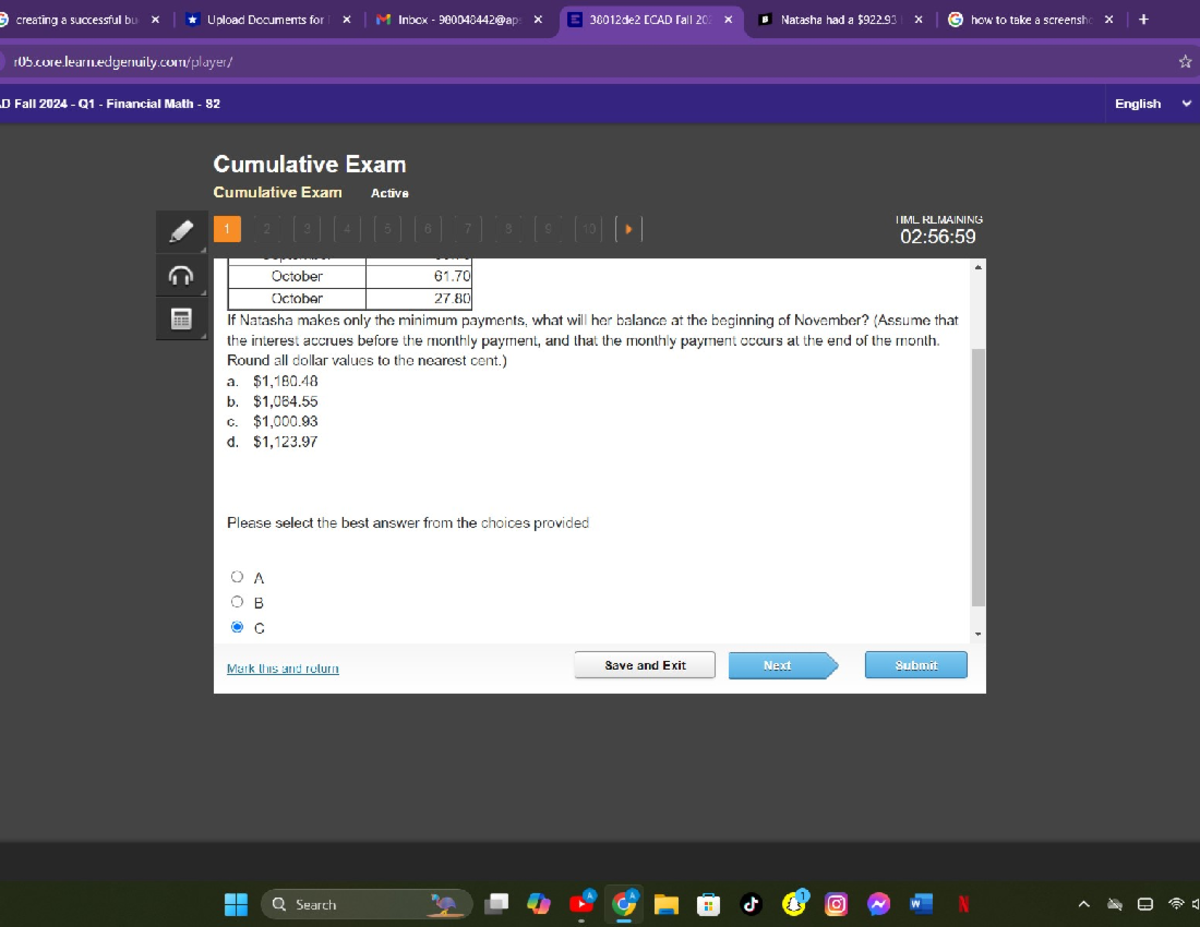
Task: Open Instagram from the taskbar
Action: click(x=836, y=904)
